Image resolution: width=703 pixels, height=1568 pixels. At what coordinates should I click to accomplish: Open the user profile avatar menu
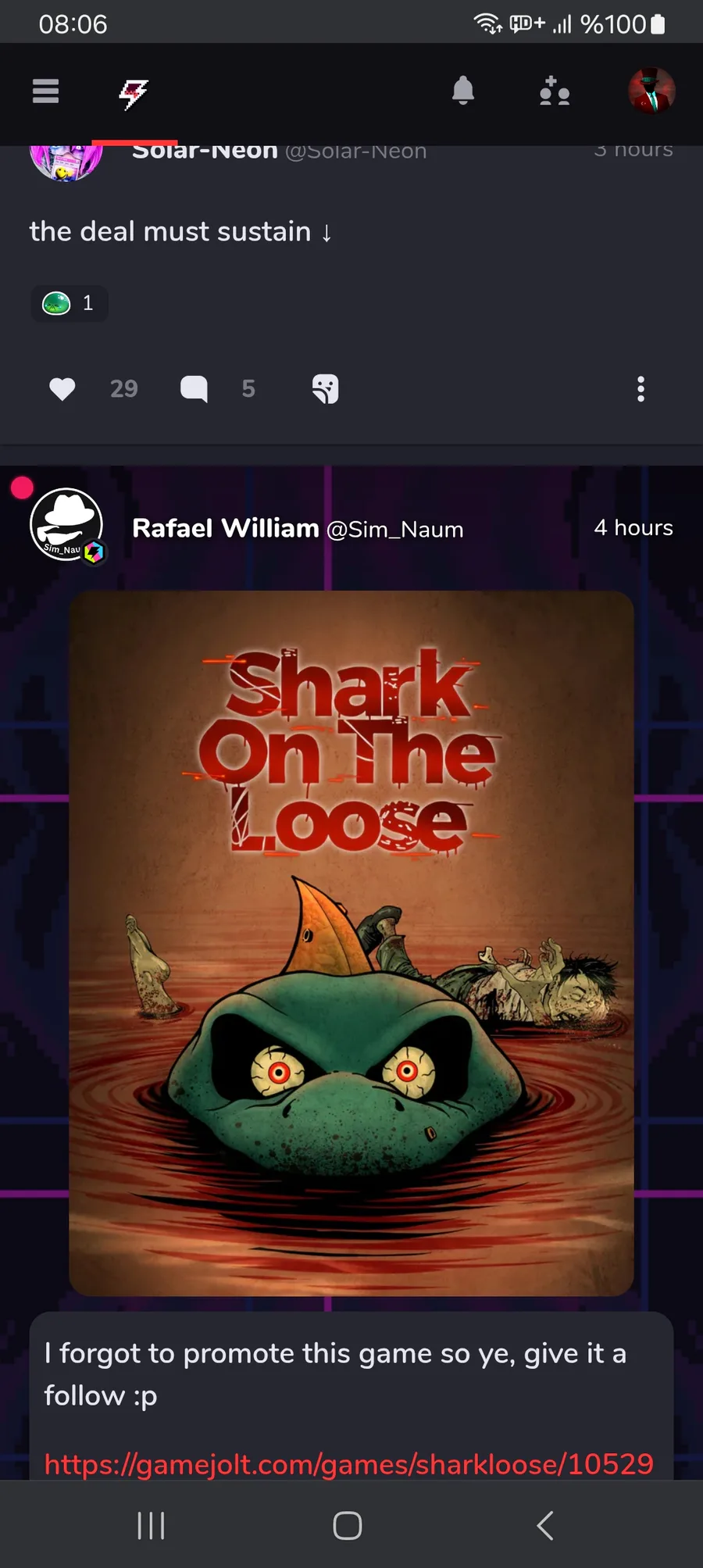click(651, 91)
